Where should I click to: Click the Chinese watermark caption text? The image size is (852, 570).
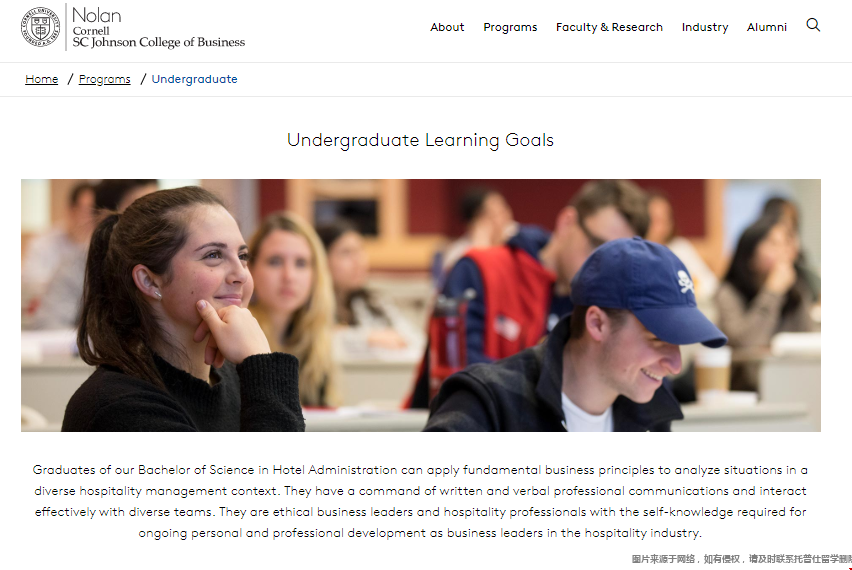tap(741, 559)
